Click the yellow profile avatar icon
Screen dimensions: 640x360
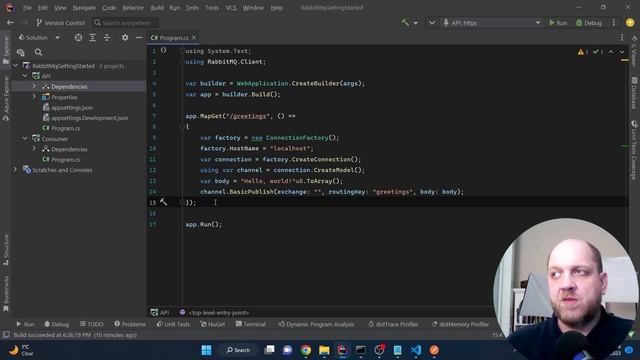click(630, 23)
